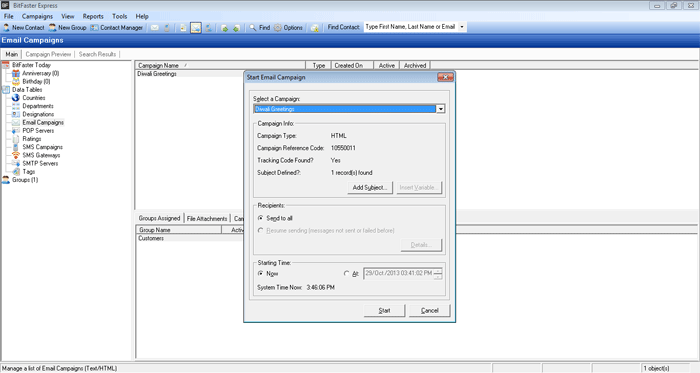Select the Send to all radio button
This screenshot has width=700, height=373.
point(261,218)
